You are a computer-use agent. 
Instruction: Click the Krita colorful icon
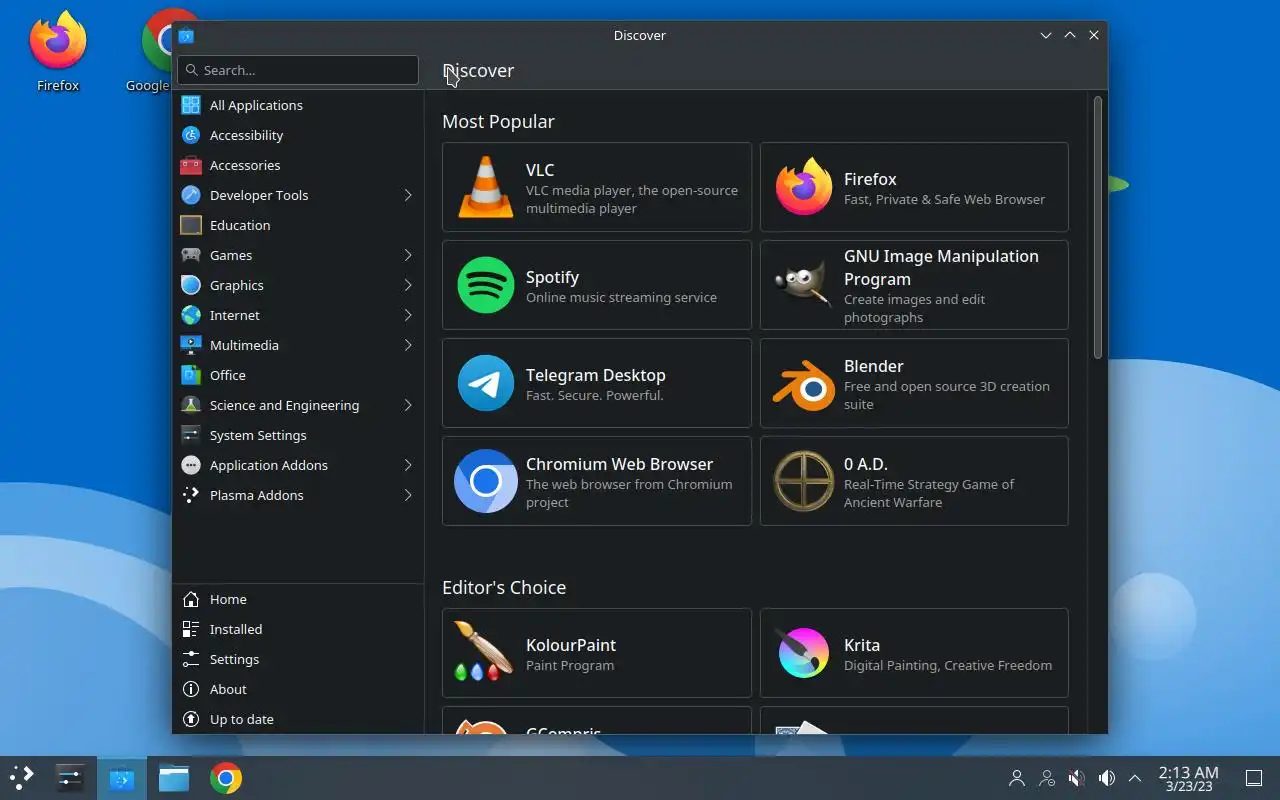pos(803,653)
